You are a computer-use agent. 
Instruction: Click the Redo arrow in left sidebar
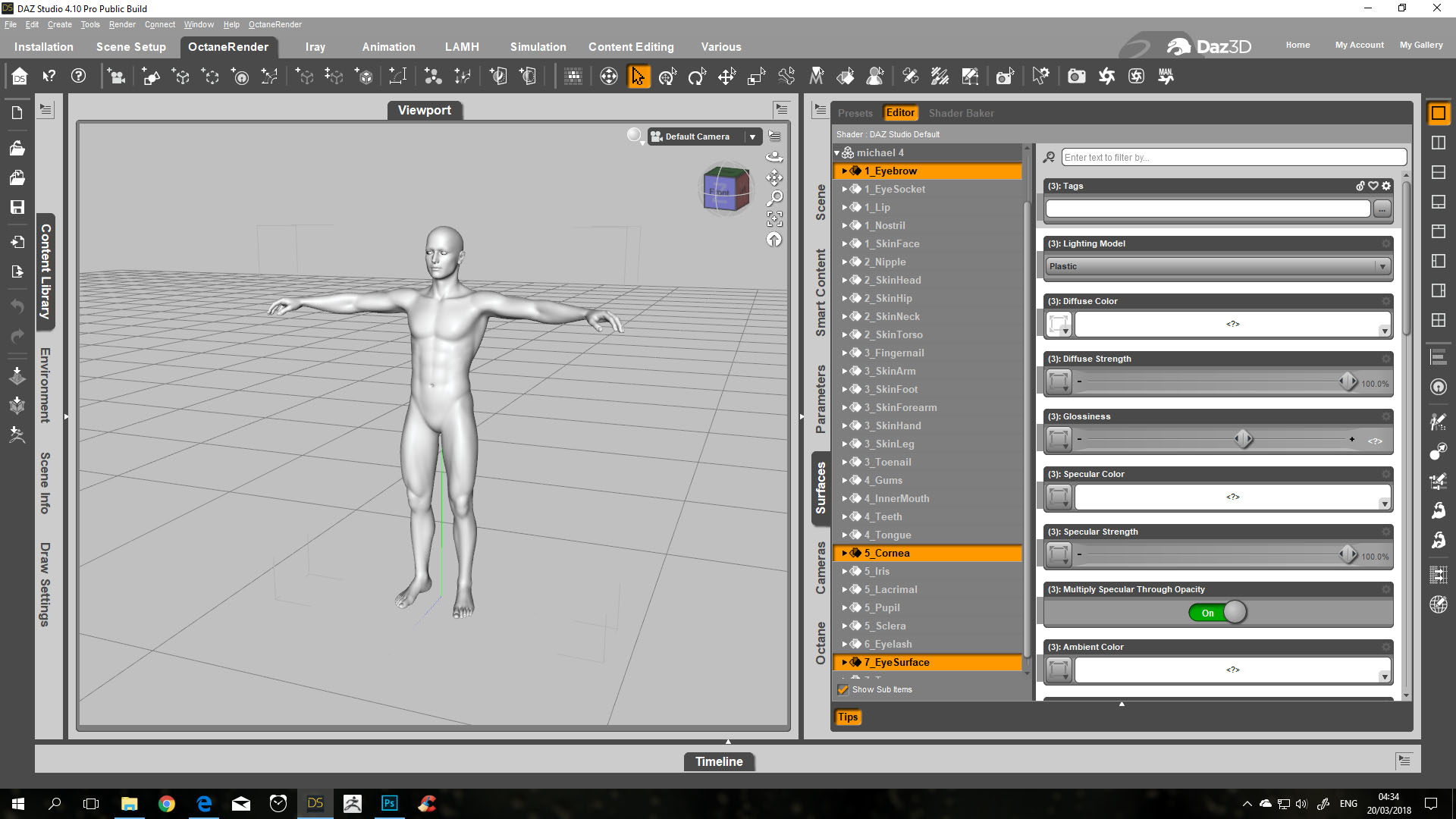coord(17,336)
